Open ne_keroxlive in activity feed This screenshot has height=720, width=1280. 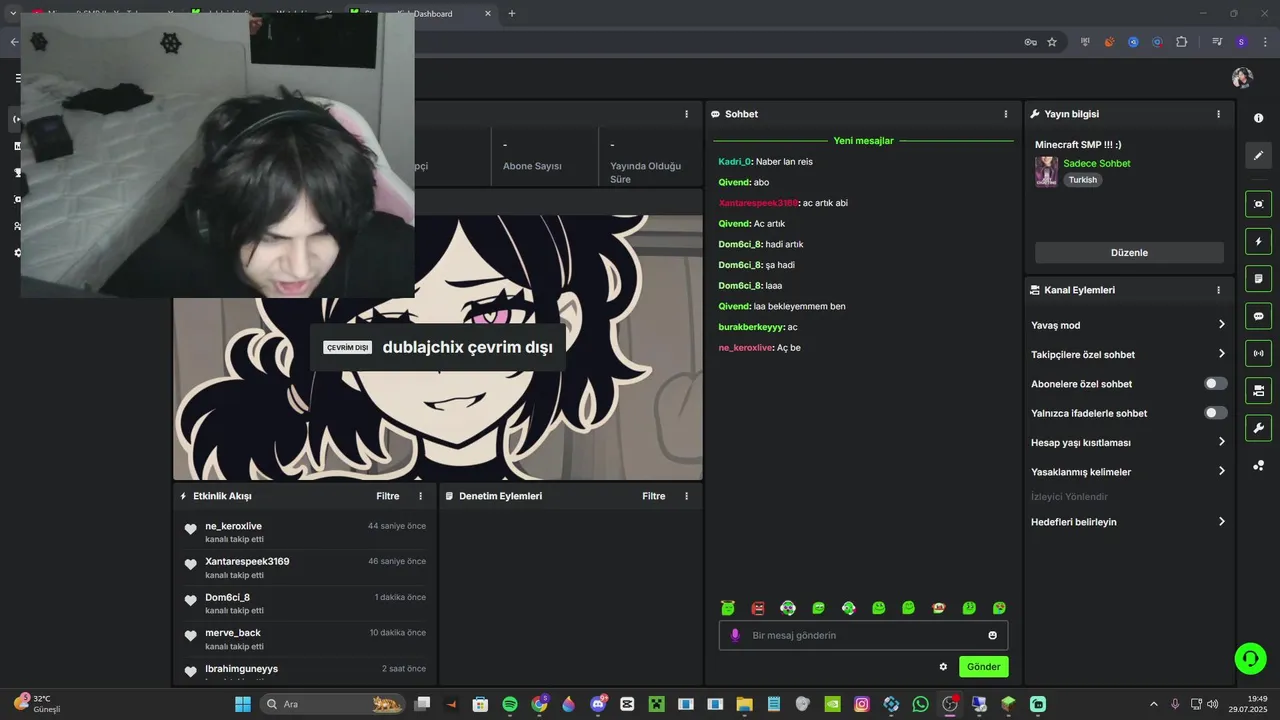click(233, 526)
